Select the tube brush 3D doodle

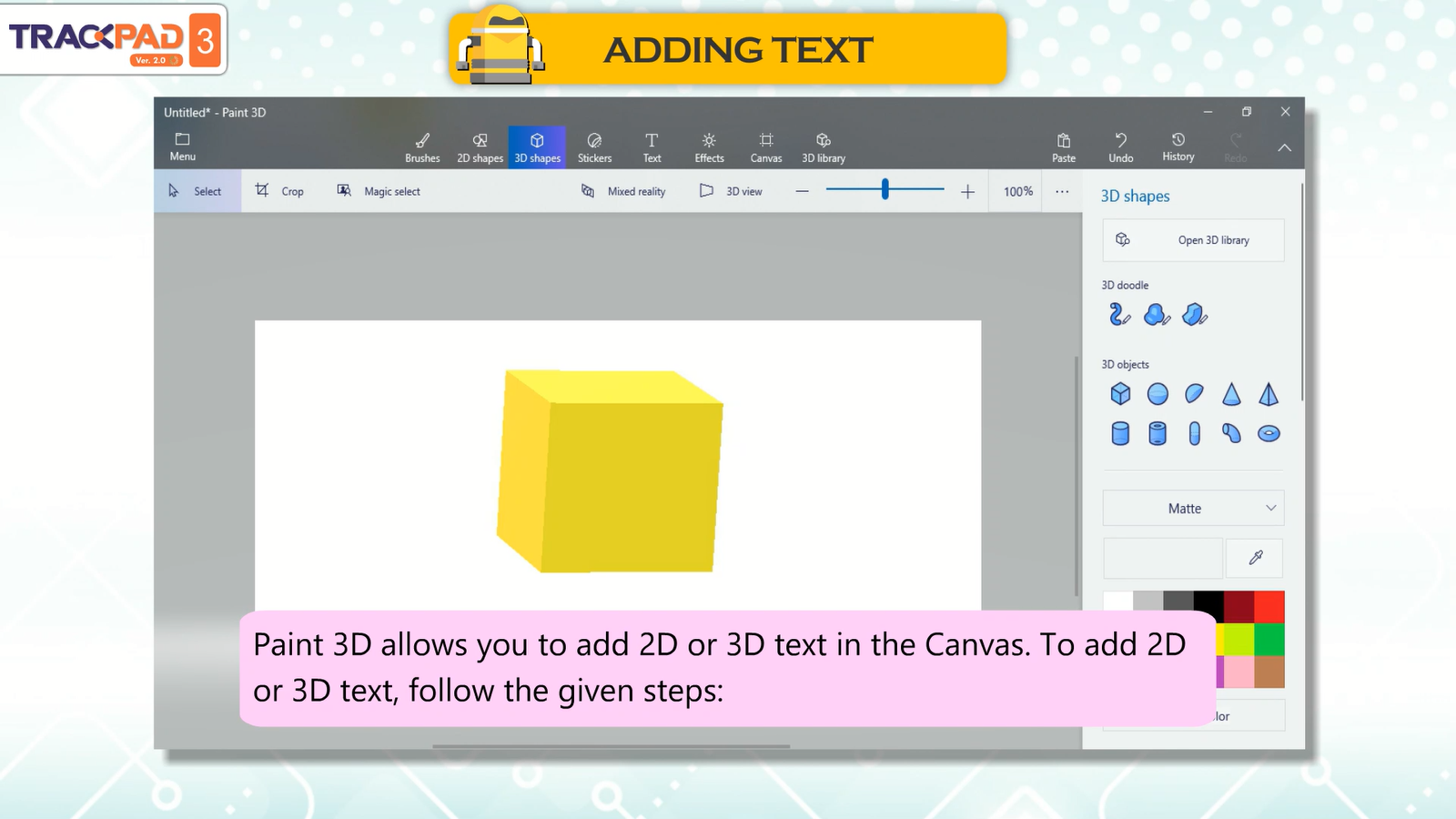click(1119, 315)
